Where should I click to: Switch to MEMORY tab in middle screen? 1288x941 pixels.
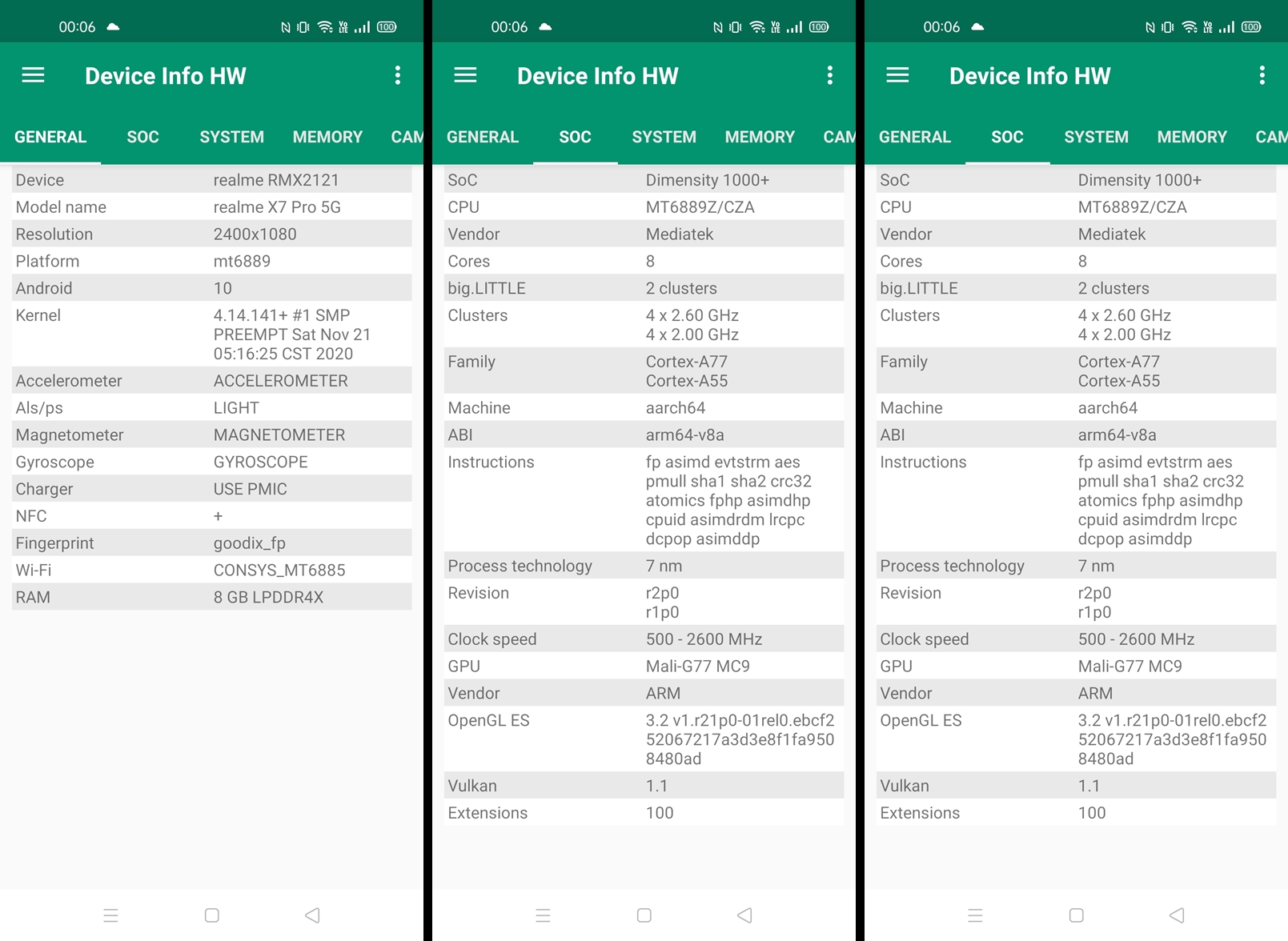[760, 137]
